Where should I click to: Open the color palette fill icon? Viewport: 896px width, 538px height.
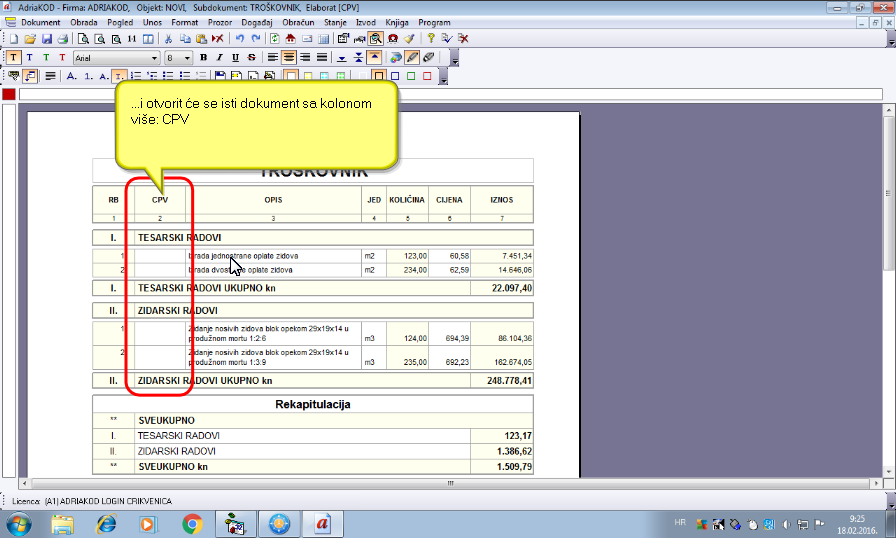tap(395, 58)
